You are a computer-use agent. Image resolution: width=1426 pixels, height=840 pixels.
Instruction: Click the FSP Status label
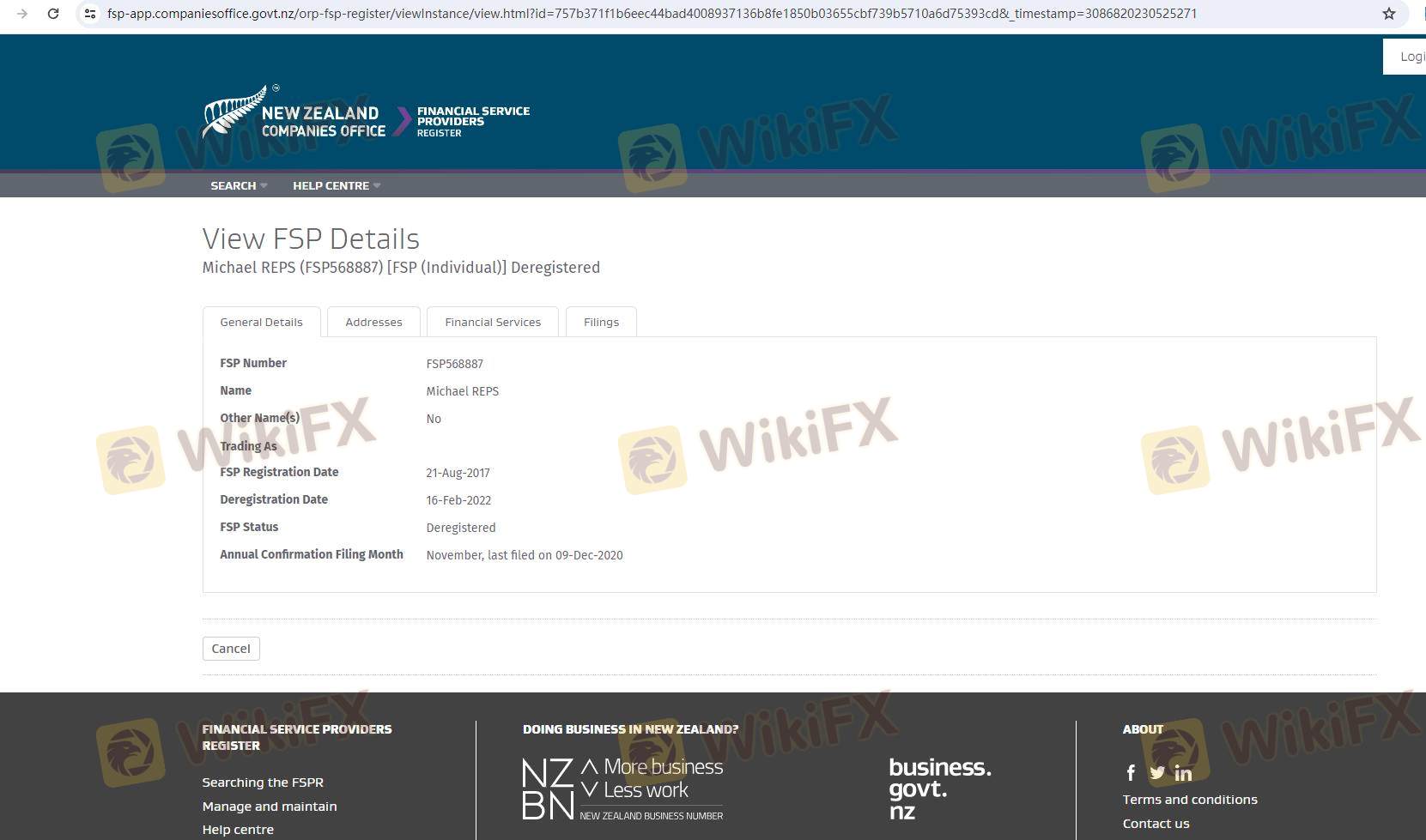(x=249, y=527)
